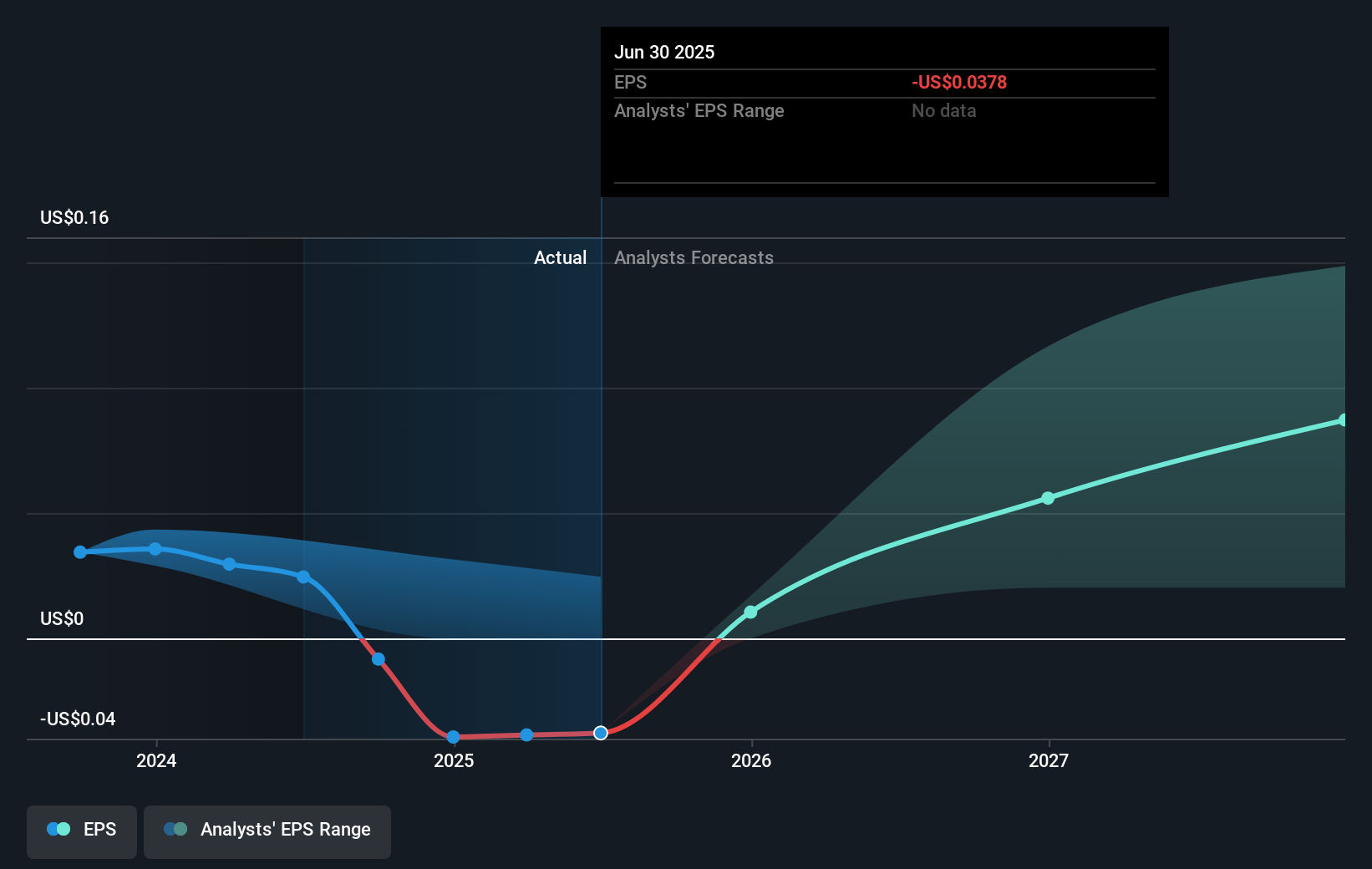Click the EPS point at mid-2024 boundary
Image resolution: width=1372 pixels, height=869 pixels.
303,577
